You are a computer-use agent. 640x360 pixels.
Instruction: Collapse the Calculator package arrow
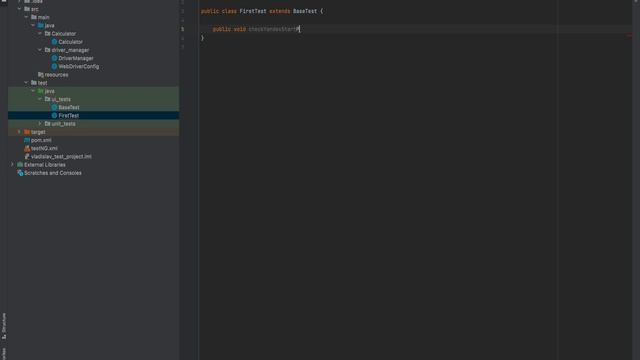(x=40, y=33)
